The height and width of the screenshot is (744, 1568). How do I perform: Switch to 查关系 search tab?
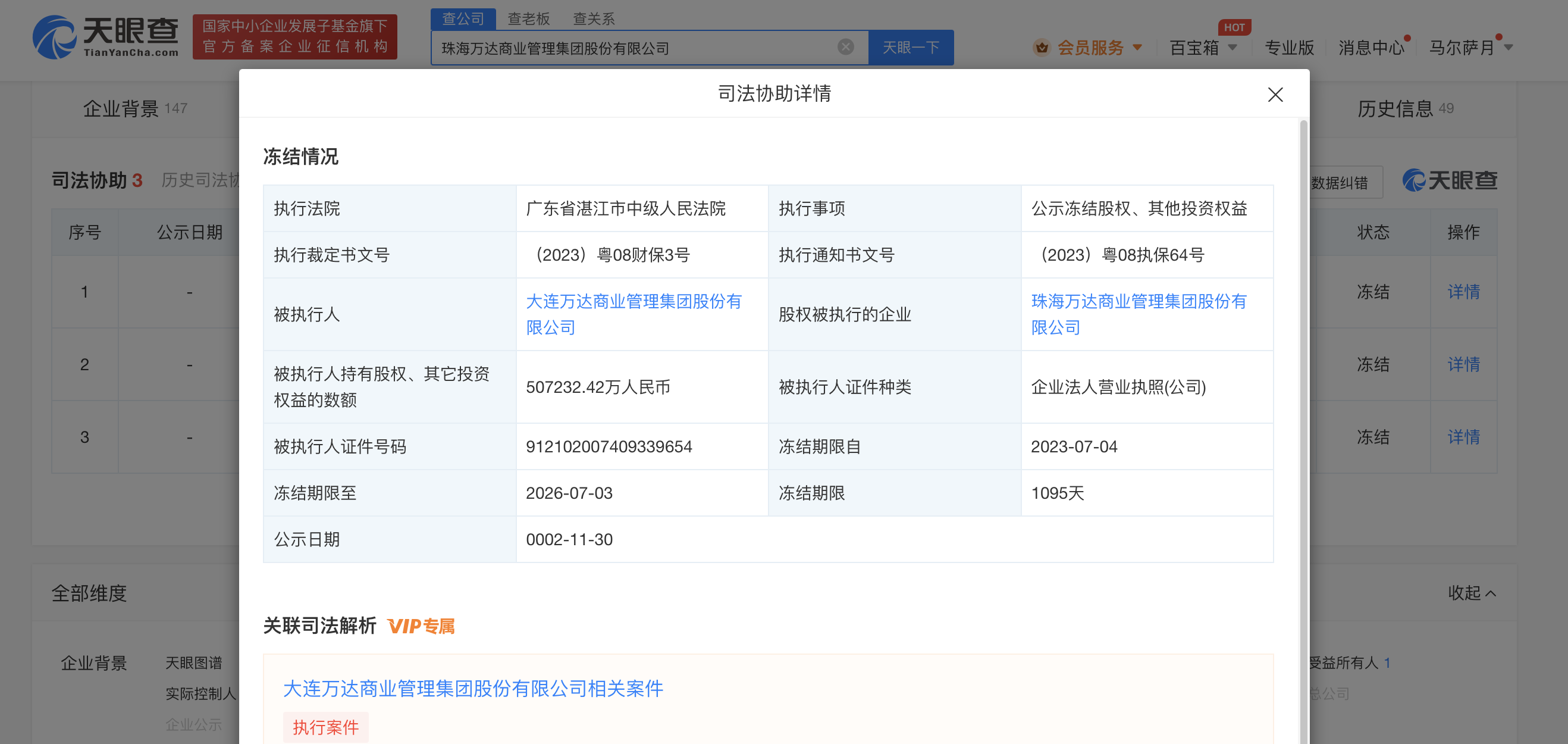pos(594,19)
